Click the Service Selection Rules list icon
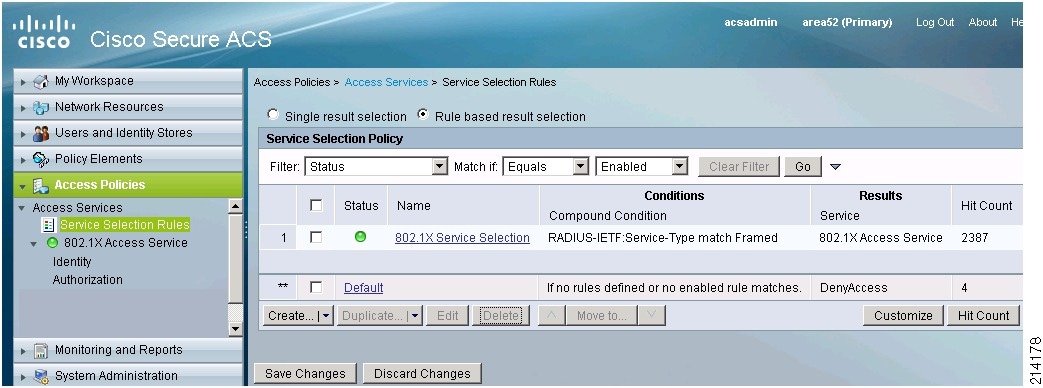The width and height of the screenshot is (1043, 388). (49, 225)
